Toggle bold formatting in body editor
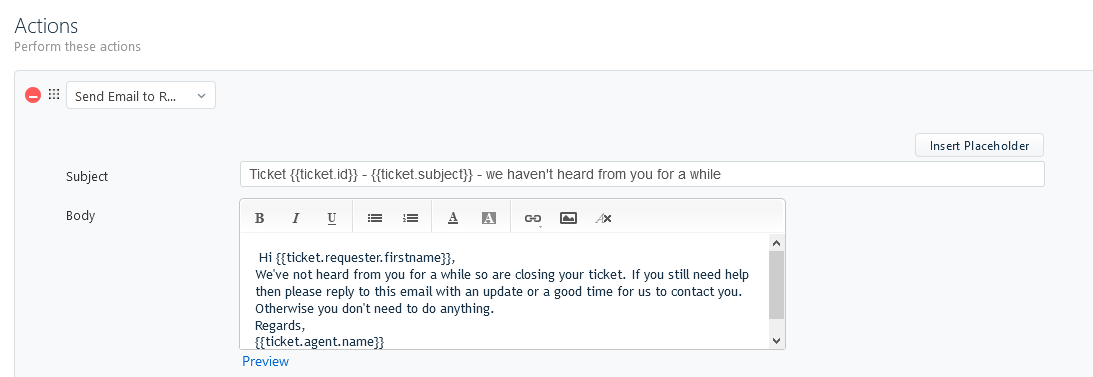The width and height of the screenshot is (1093, 377). [x=259, y=218]
